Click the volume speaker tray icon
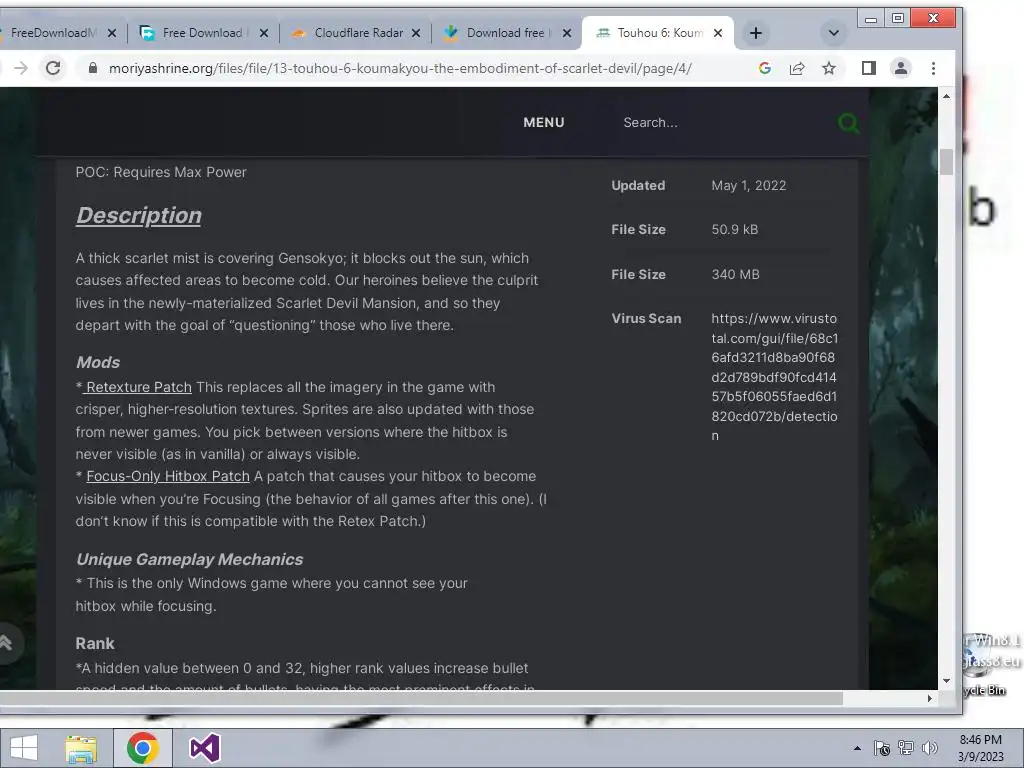This screenshot has height=768, width=1024. pos(929,748)
